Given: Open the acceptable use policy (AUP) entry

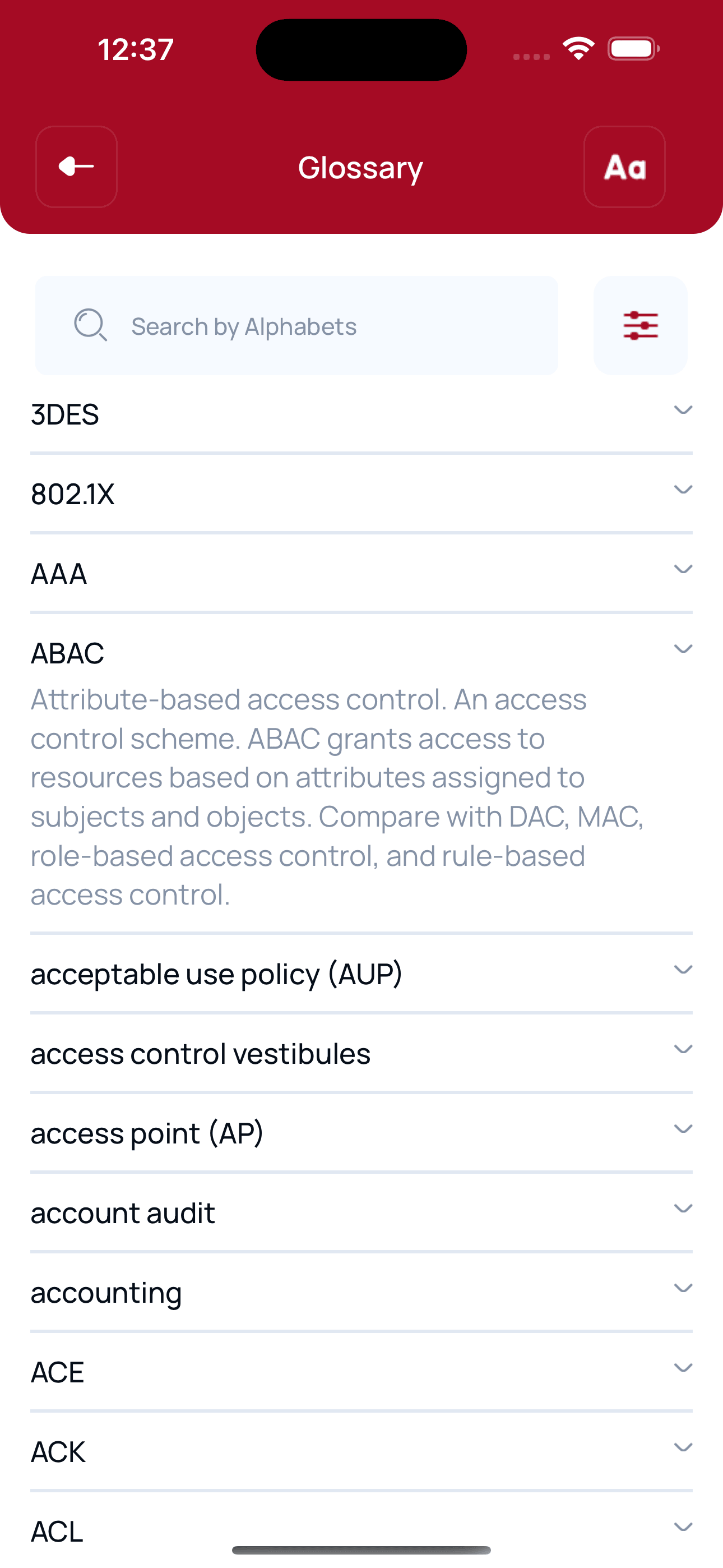Looking at the screenshot, I should click(216, 974).
